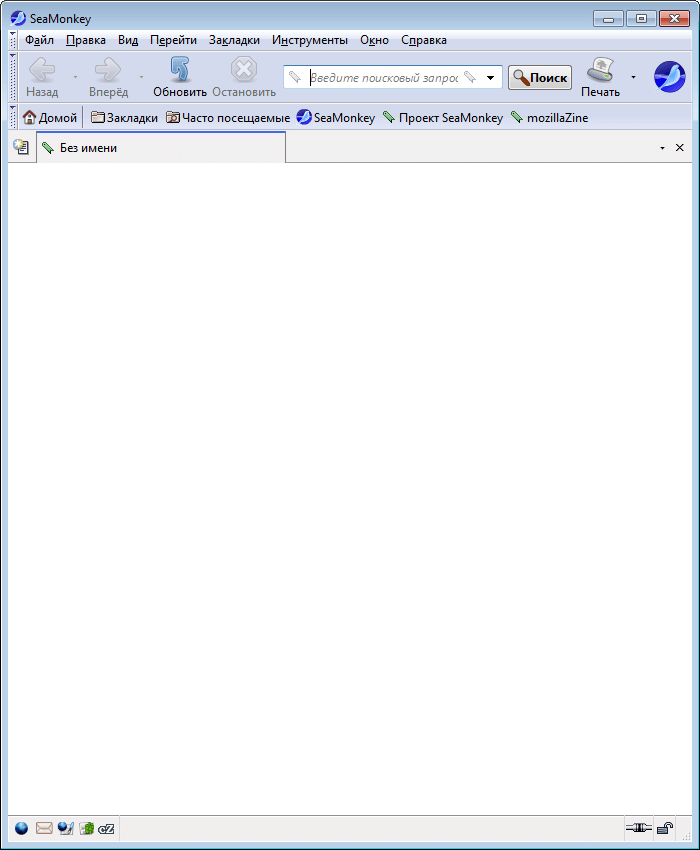The width and height of the screenshot is (700, 850).
Task: Open Navigator from status bar globe icon
Action: click(x=21, y=828)
